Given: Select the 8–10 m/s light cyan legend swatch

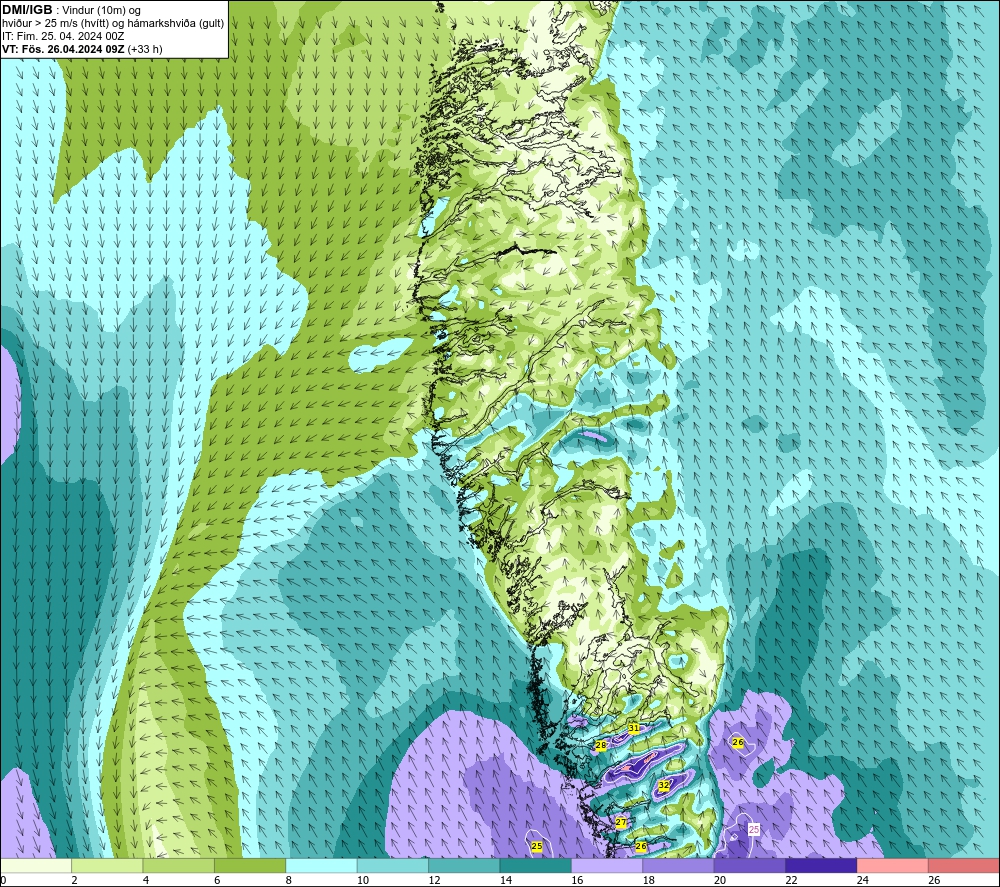Looking at the screenshot, I should pyautogui.click(x=321, y=866).
